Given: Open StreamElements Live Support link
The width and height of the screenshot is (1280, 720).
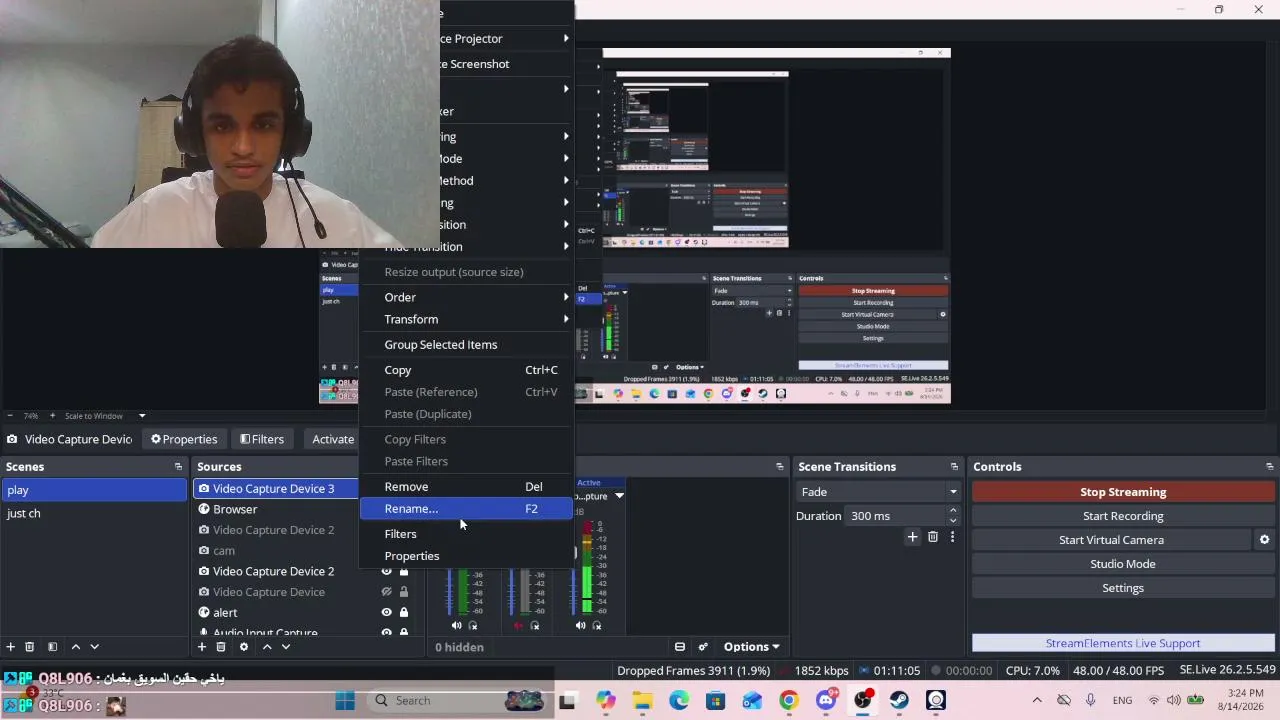Looking at the screenshot, I should pyautogui.click(x=1123, y=643).
